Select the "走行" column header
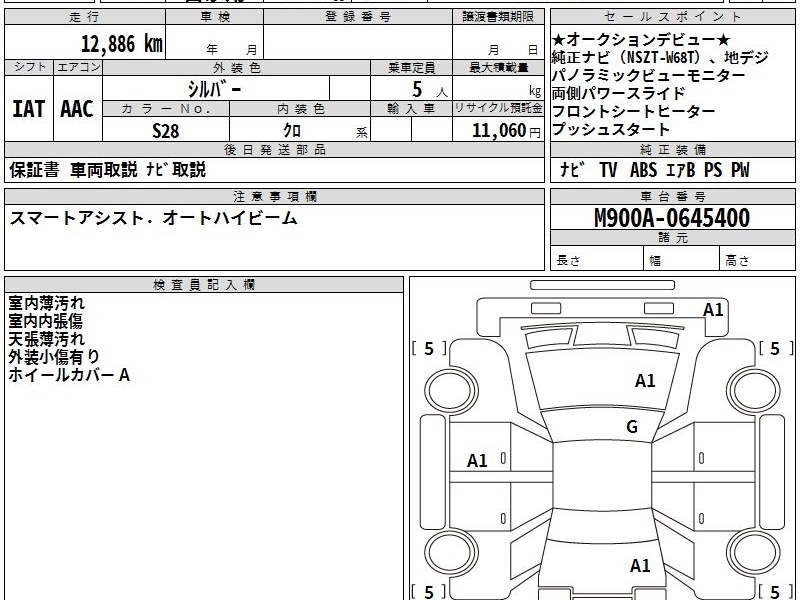Viewport: 800px width, 600px height. coord(85,17)
